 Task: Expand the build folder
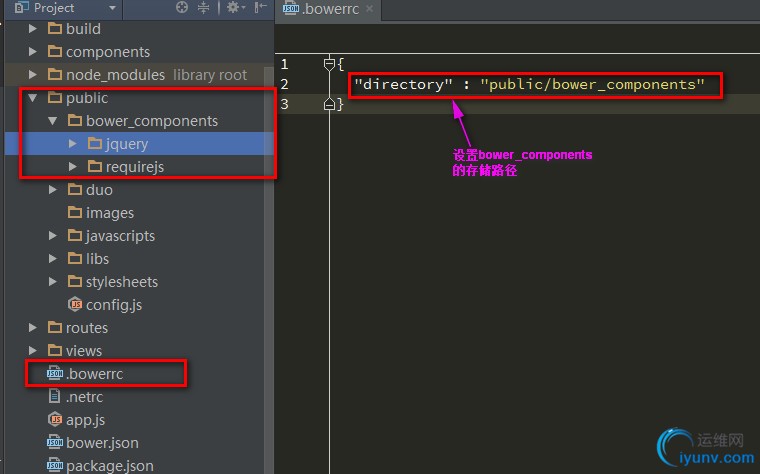[32, 29]
